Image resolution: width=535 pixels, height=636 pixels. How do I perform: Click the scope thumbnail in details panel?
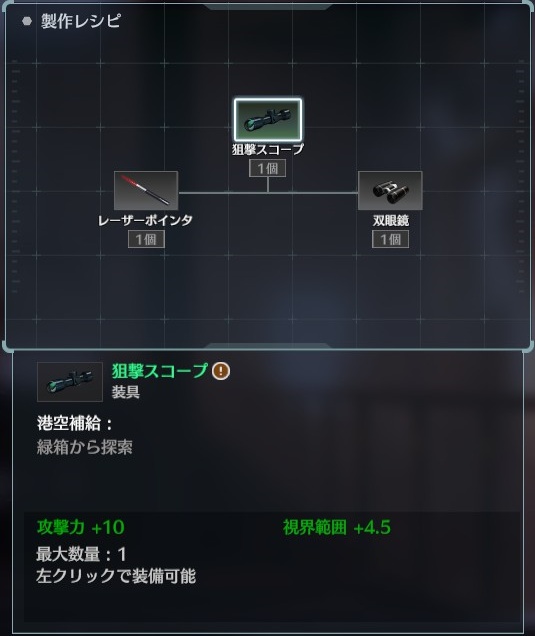tap(70, 382)
